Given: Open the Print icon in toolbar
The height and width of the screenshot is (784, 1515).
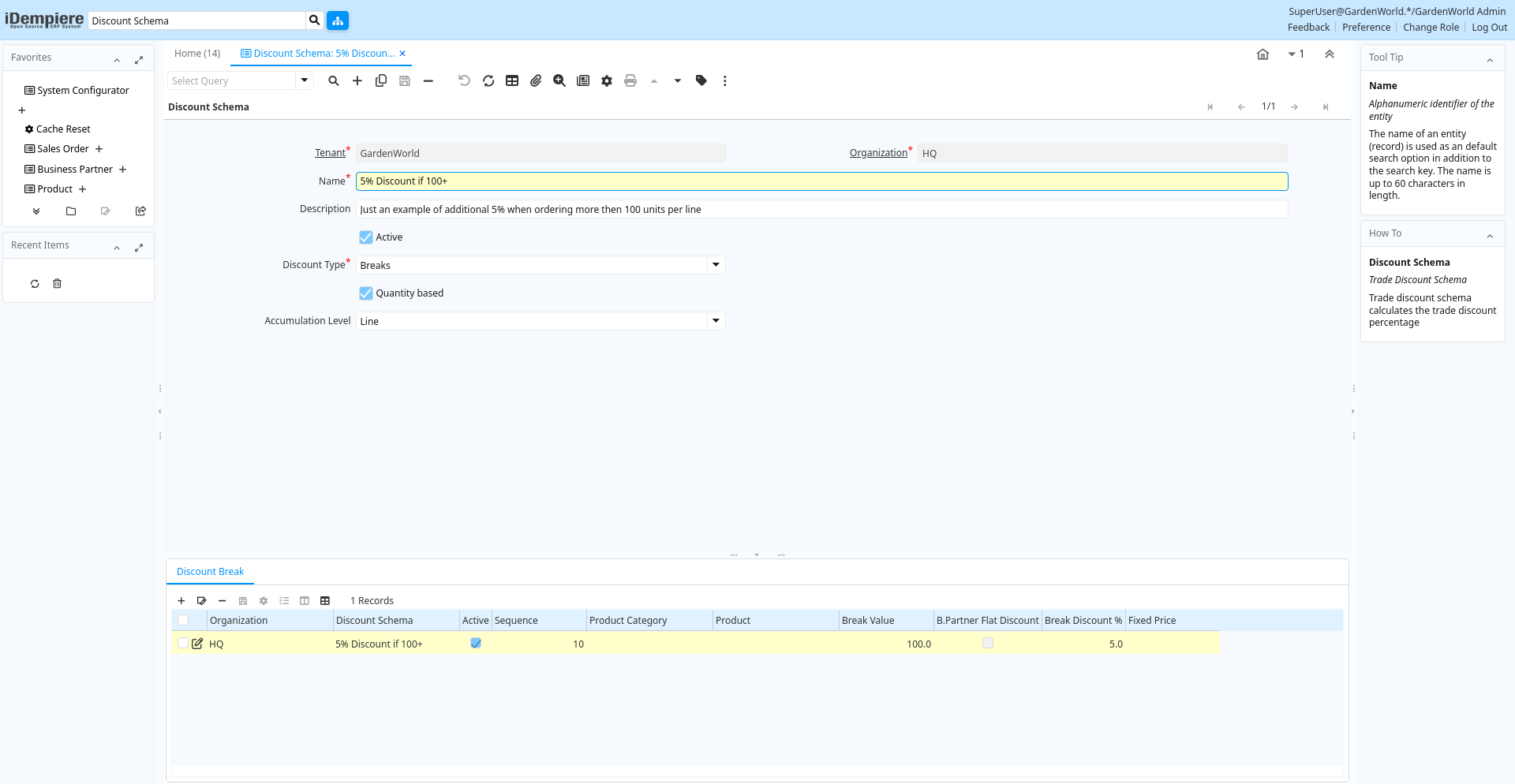Looking at the screenshot, I should (x=630, y=80).
